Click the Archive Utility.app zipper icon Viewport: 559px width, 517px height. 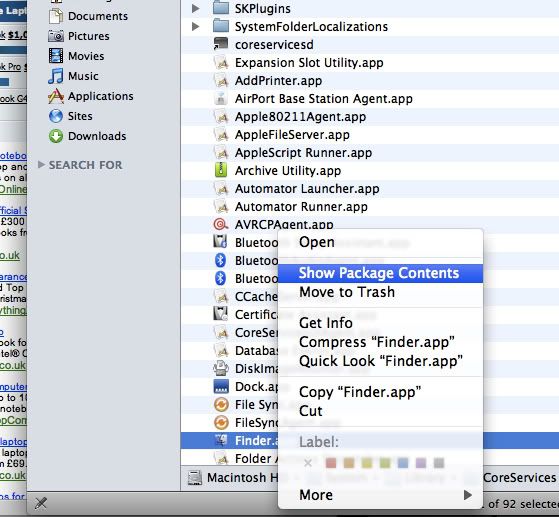[221, 170]
